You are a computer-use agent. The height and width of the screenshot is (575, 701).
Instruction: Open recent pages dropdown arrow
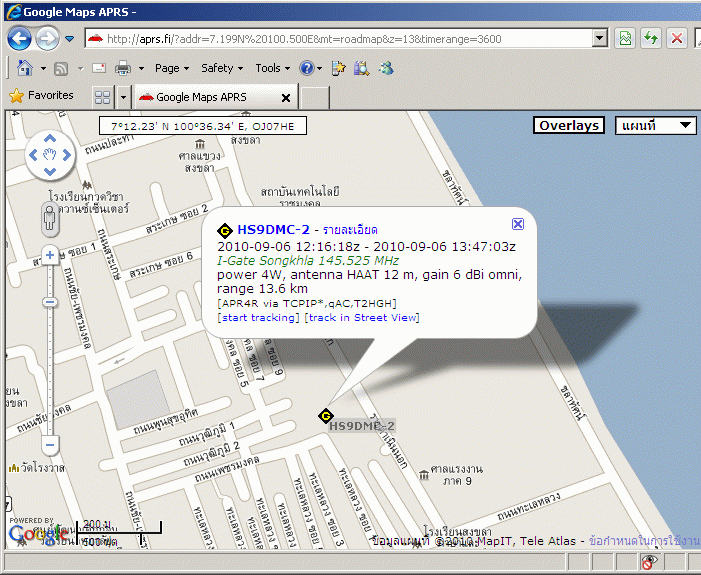coord(69,39)
